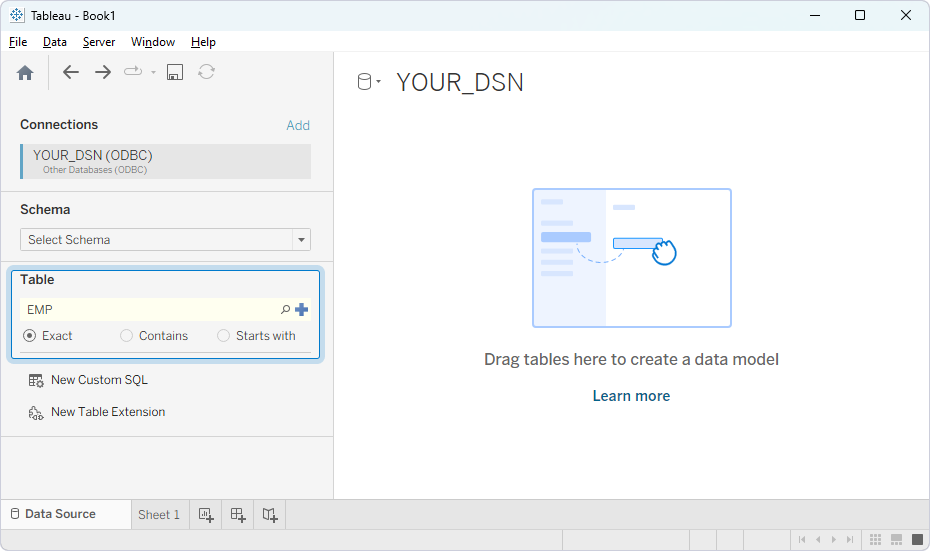
Task: Show the filmstrip view icon in status bar
Action: click(896, 539)
